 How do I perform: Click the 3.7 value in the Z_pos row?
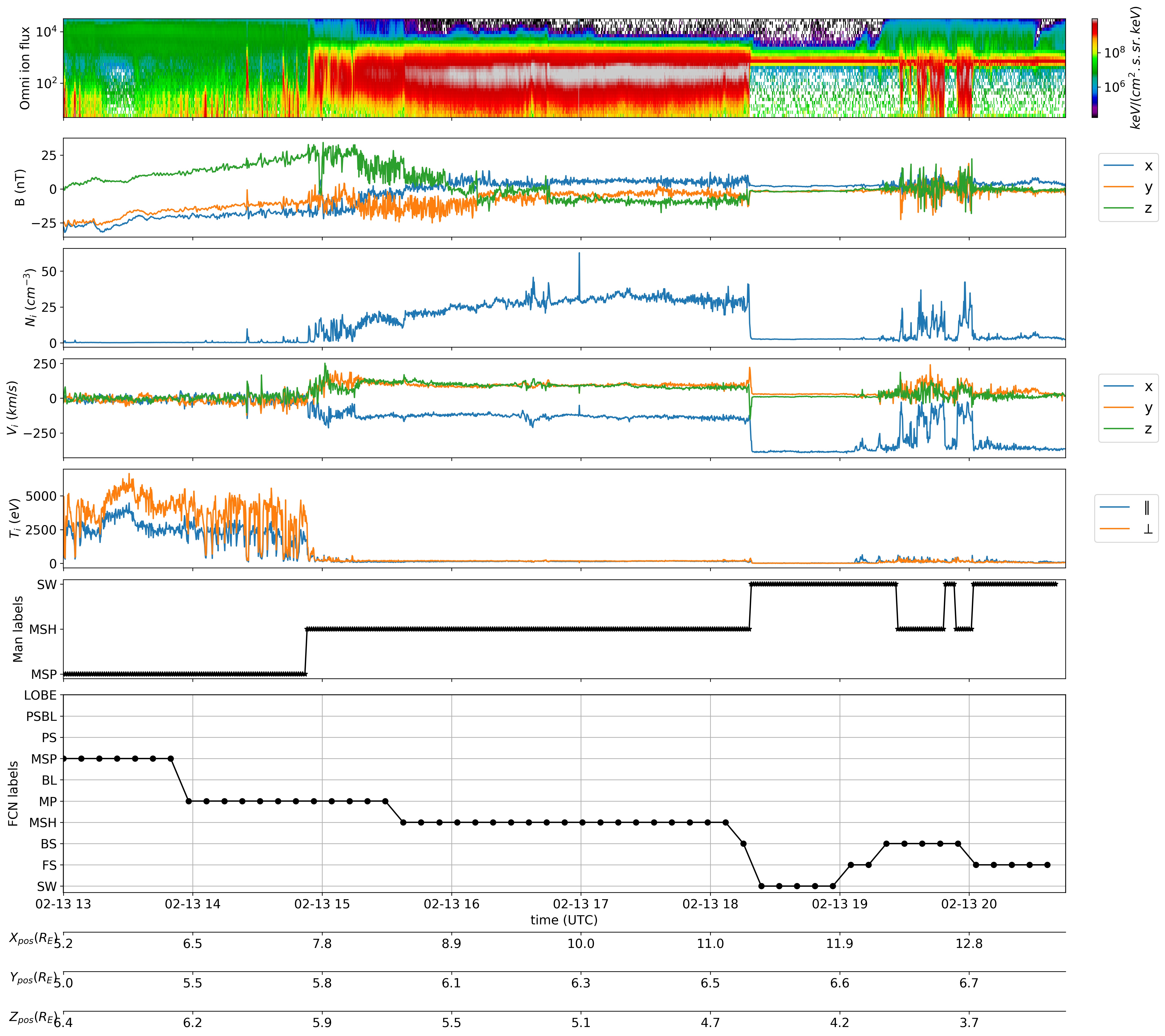969,1023
